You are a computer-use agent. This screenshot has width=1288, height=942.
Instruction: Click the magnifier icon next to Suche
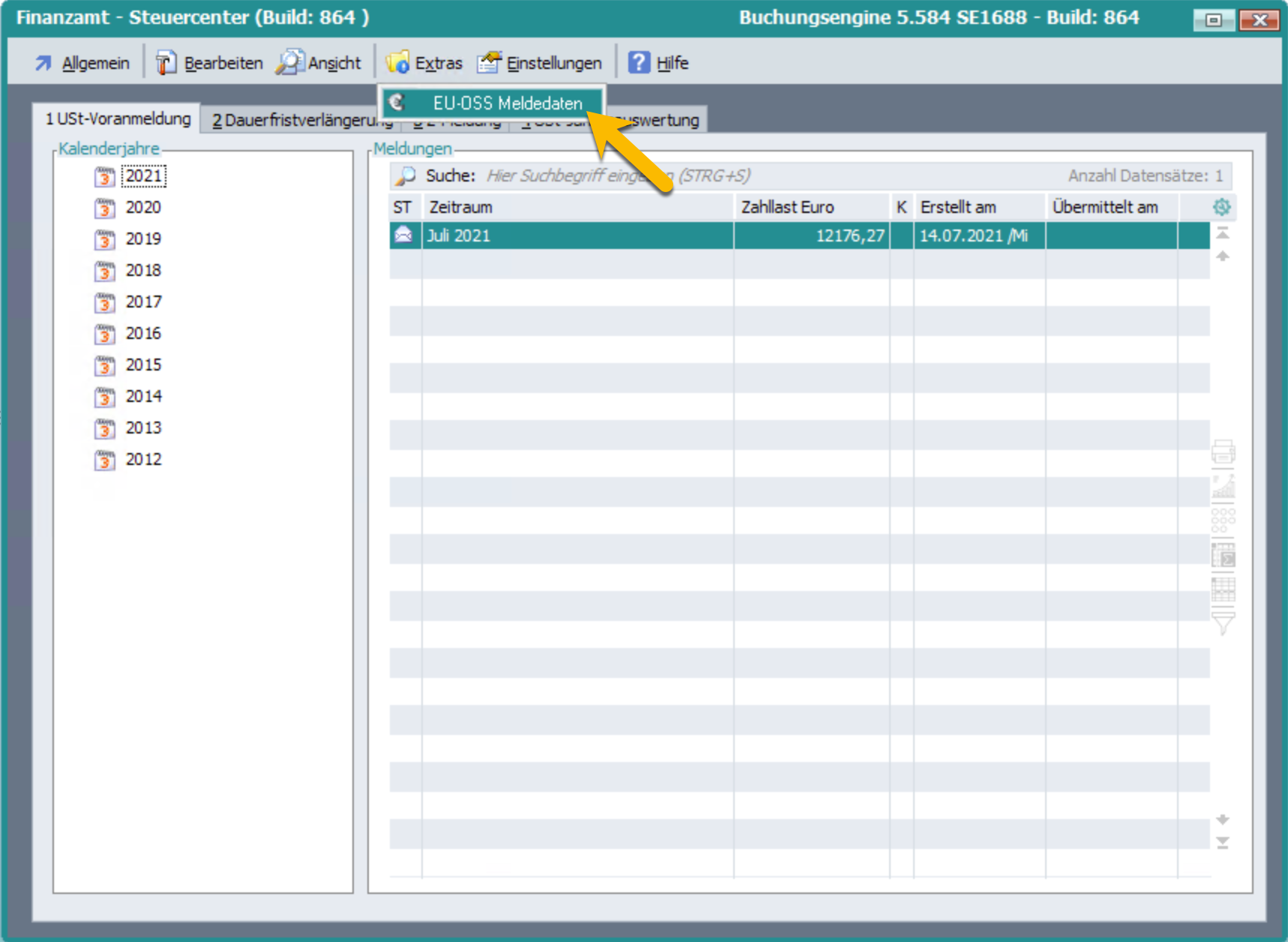406,175
